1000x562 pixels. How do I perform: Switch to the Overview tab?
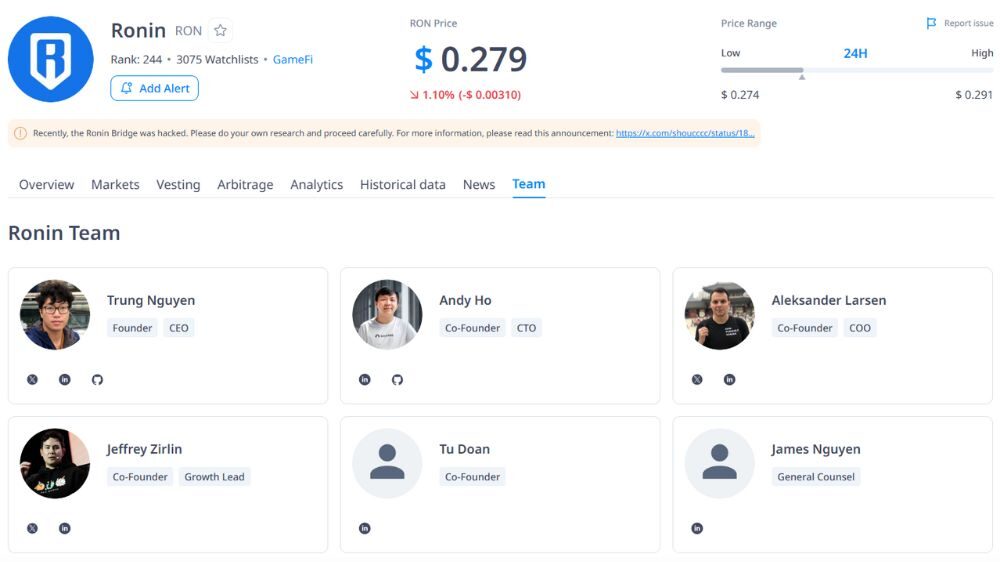[46, 185]
